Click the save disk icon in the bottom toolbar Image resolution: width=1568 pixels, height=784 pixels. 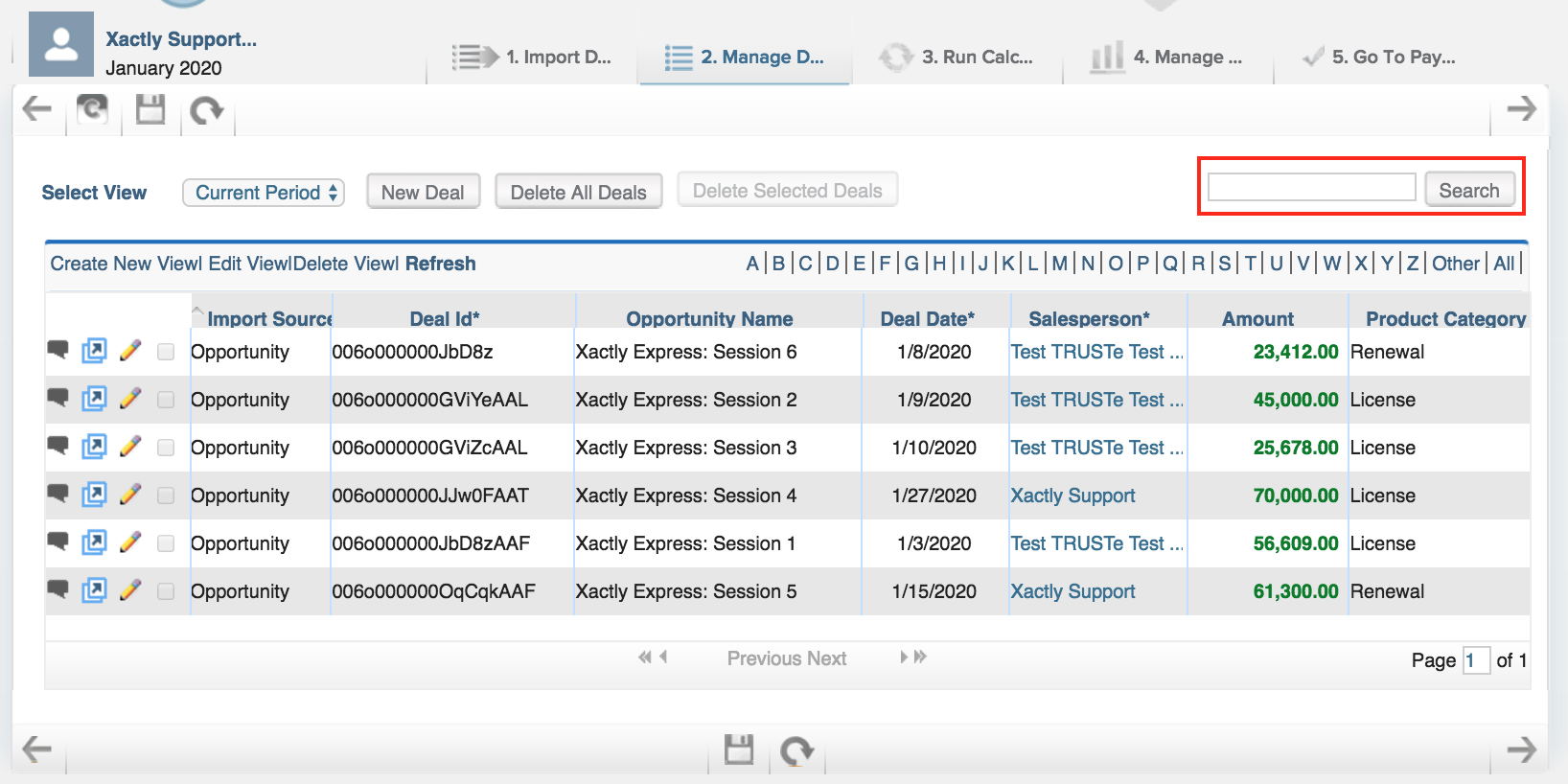[739, 749]
